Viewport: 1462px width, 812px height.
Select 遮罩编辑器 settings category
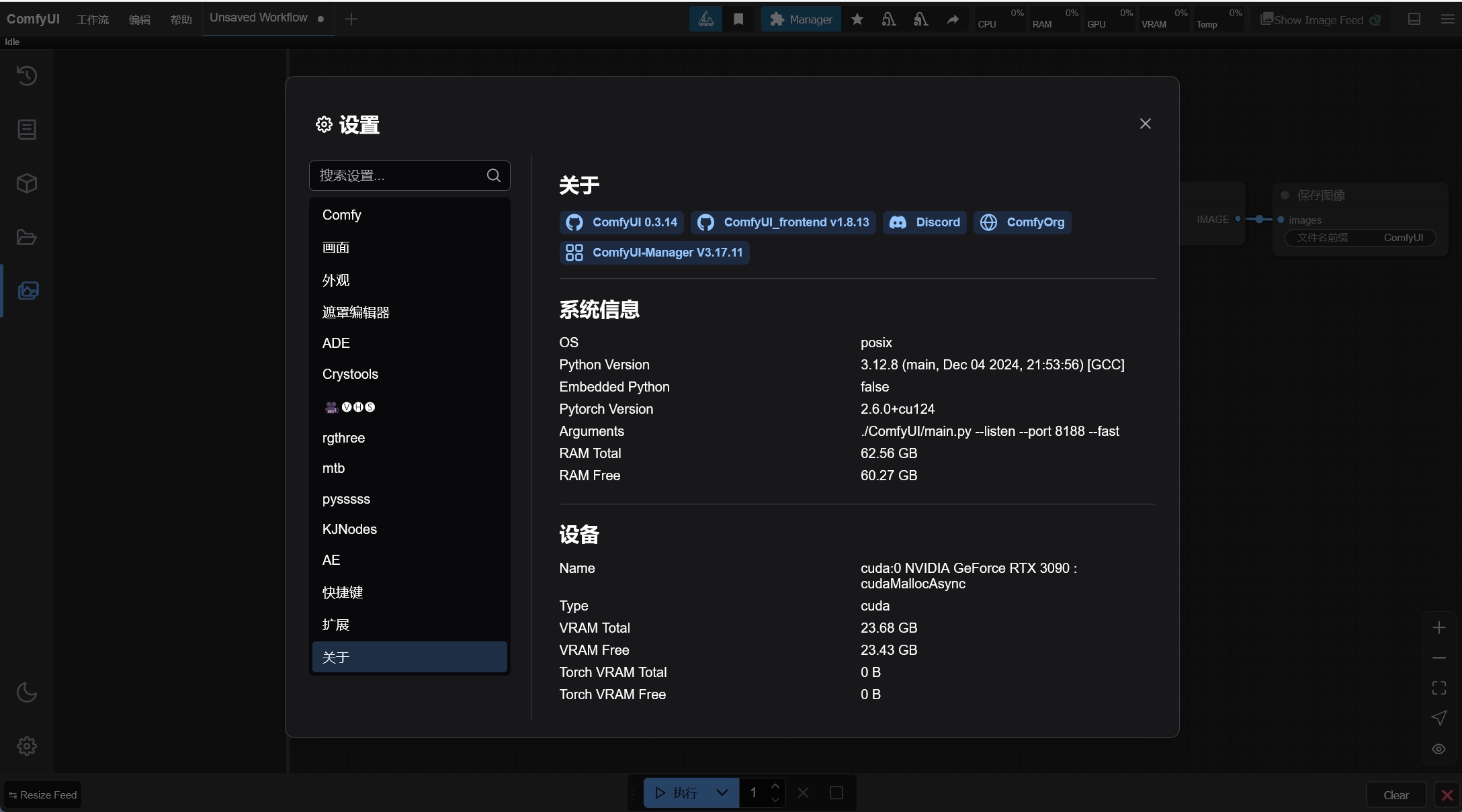tap(409, 312)
